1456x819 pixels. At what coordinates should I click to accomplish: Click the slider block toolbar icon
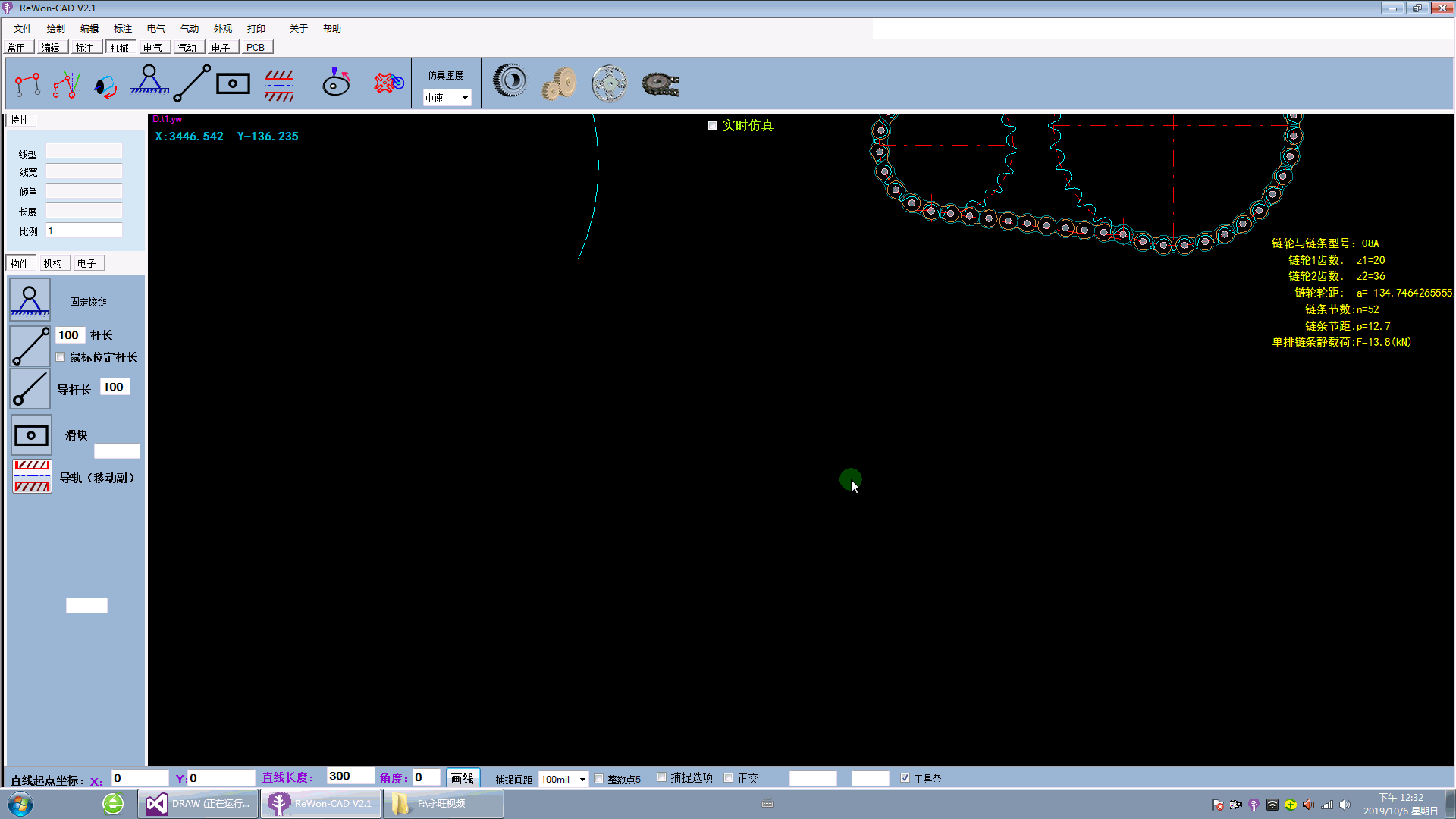[x=233, y=83]
